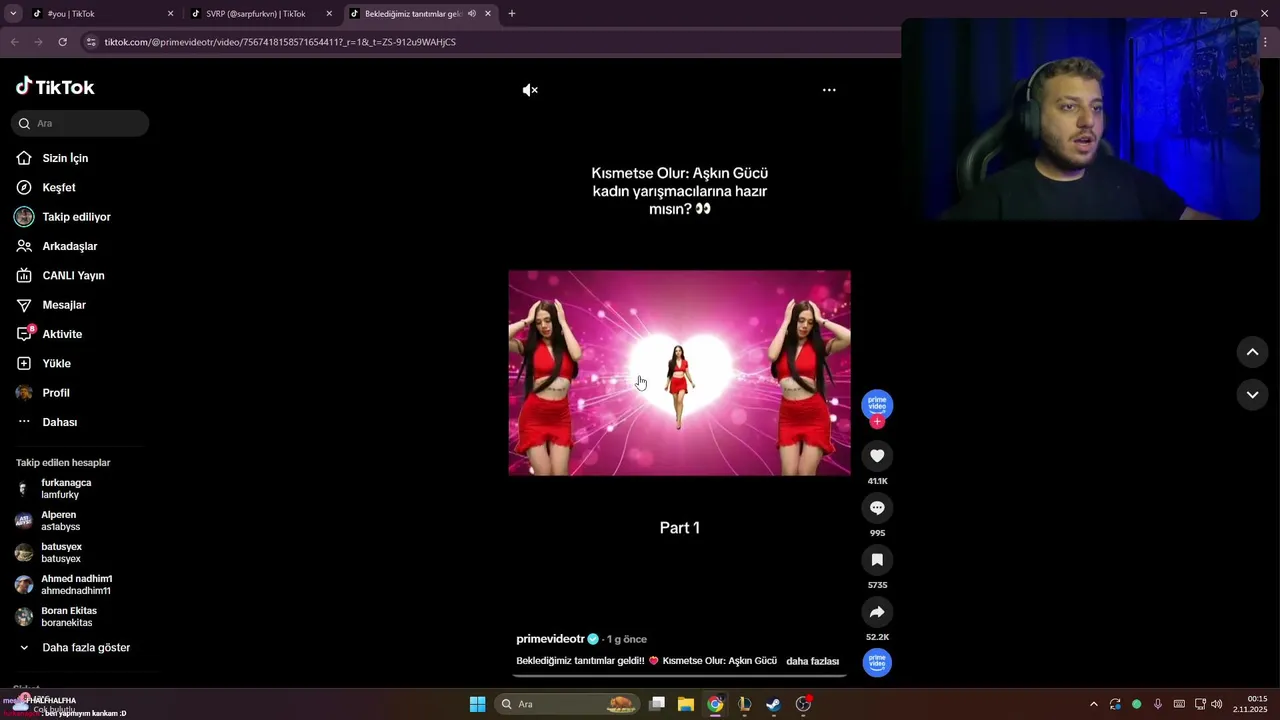Go to the previous video with the up chevron
This screenshot has width=1280, height=720.
(1252, 352)
